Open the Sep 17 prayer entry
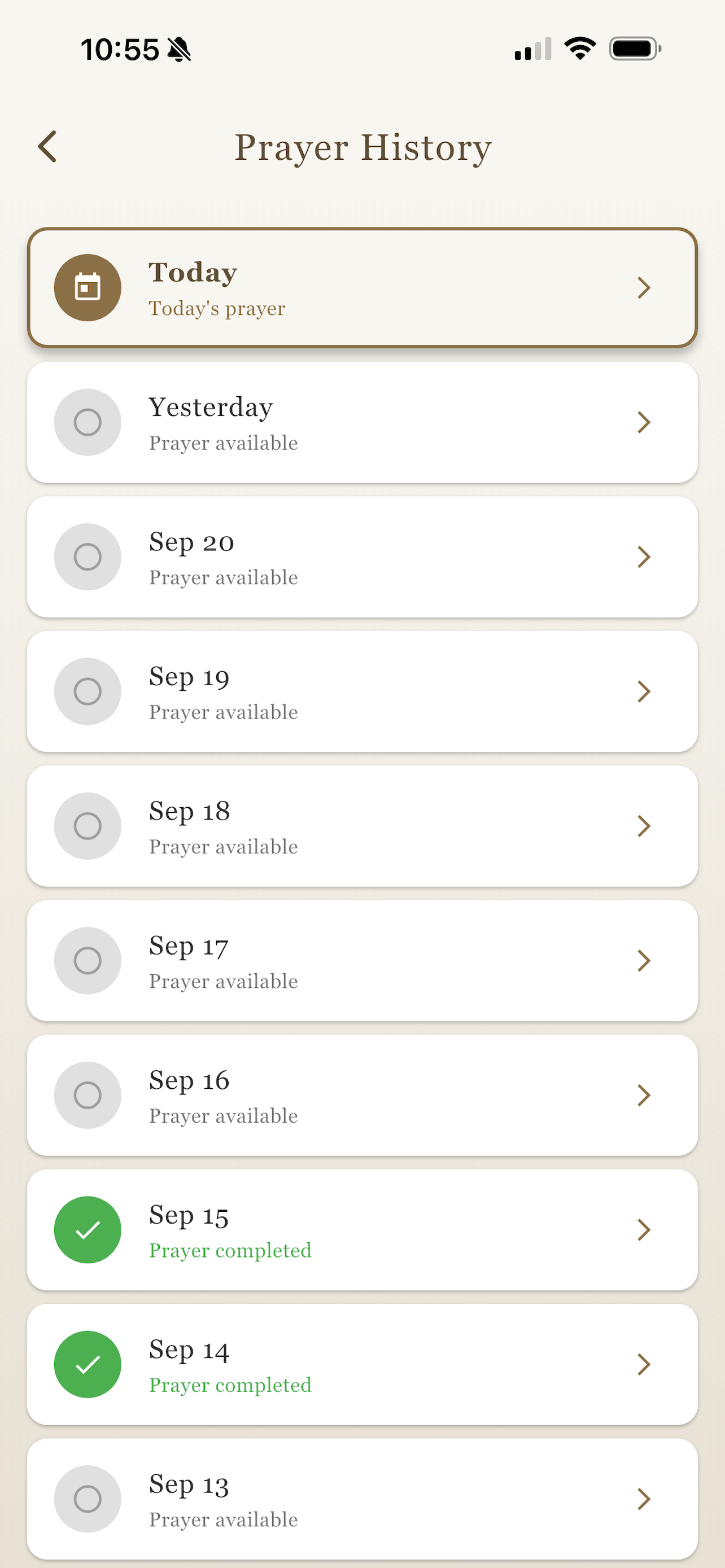725x1568 pixels. tap(362, 960)
